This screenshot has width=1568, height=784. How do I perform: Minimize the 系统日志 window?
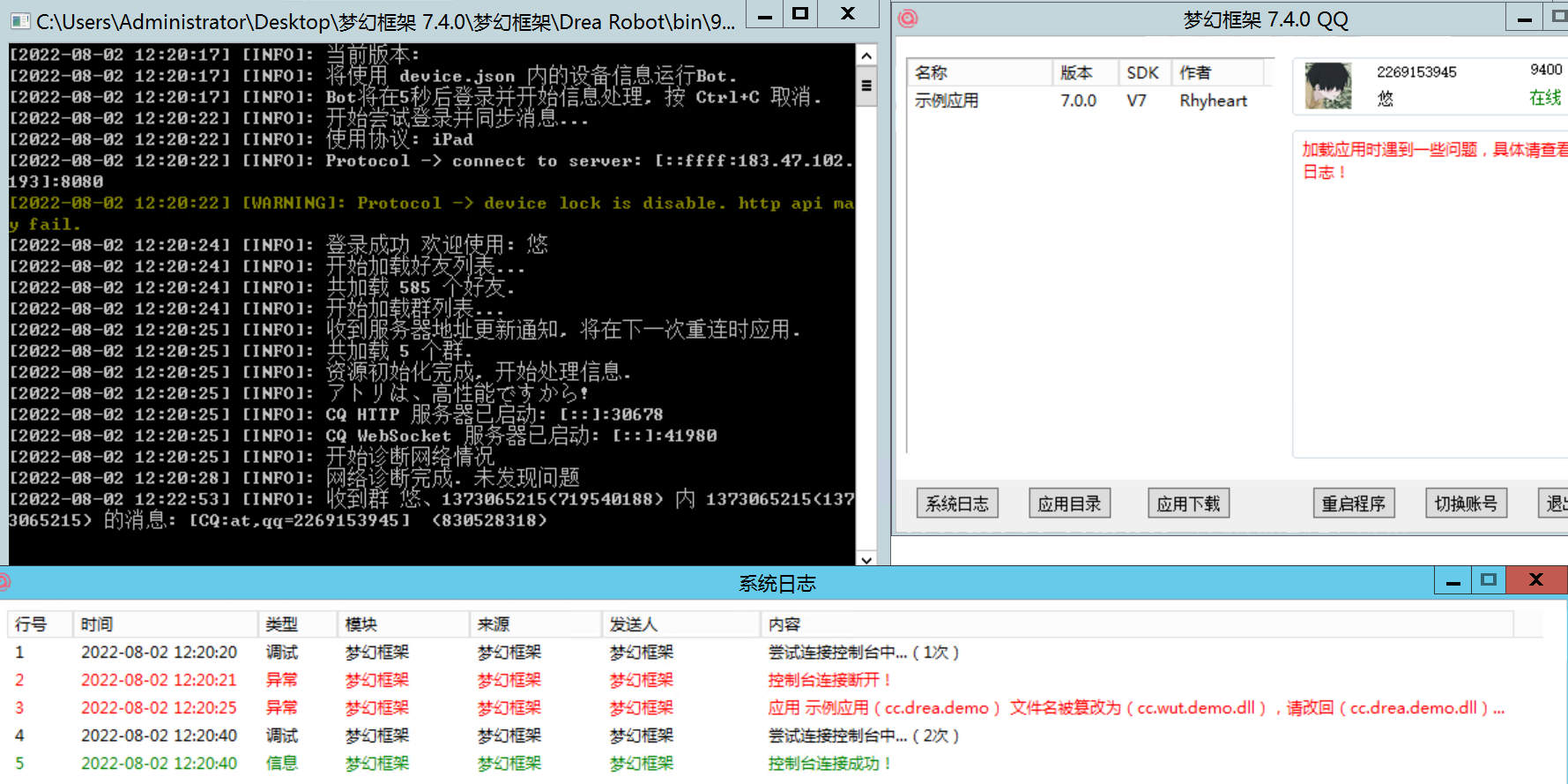(x=1453, y=580)
